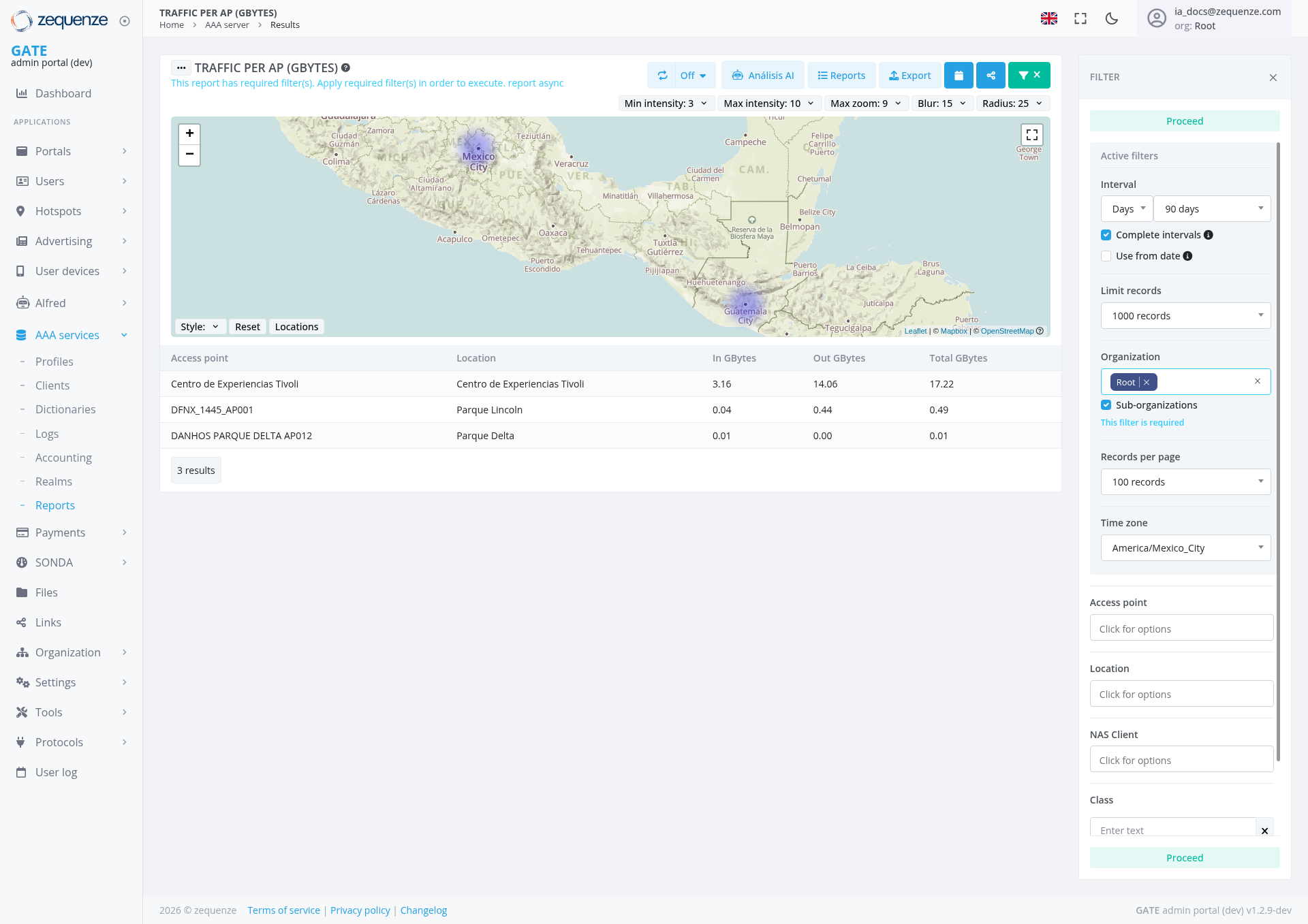Open interval unit Days dropdown
Image resolution: width=1308 pixels, height=924 pixels.
[x=1127, y=209]
